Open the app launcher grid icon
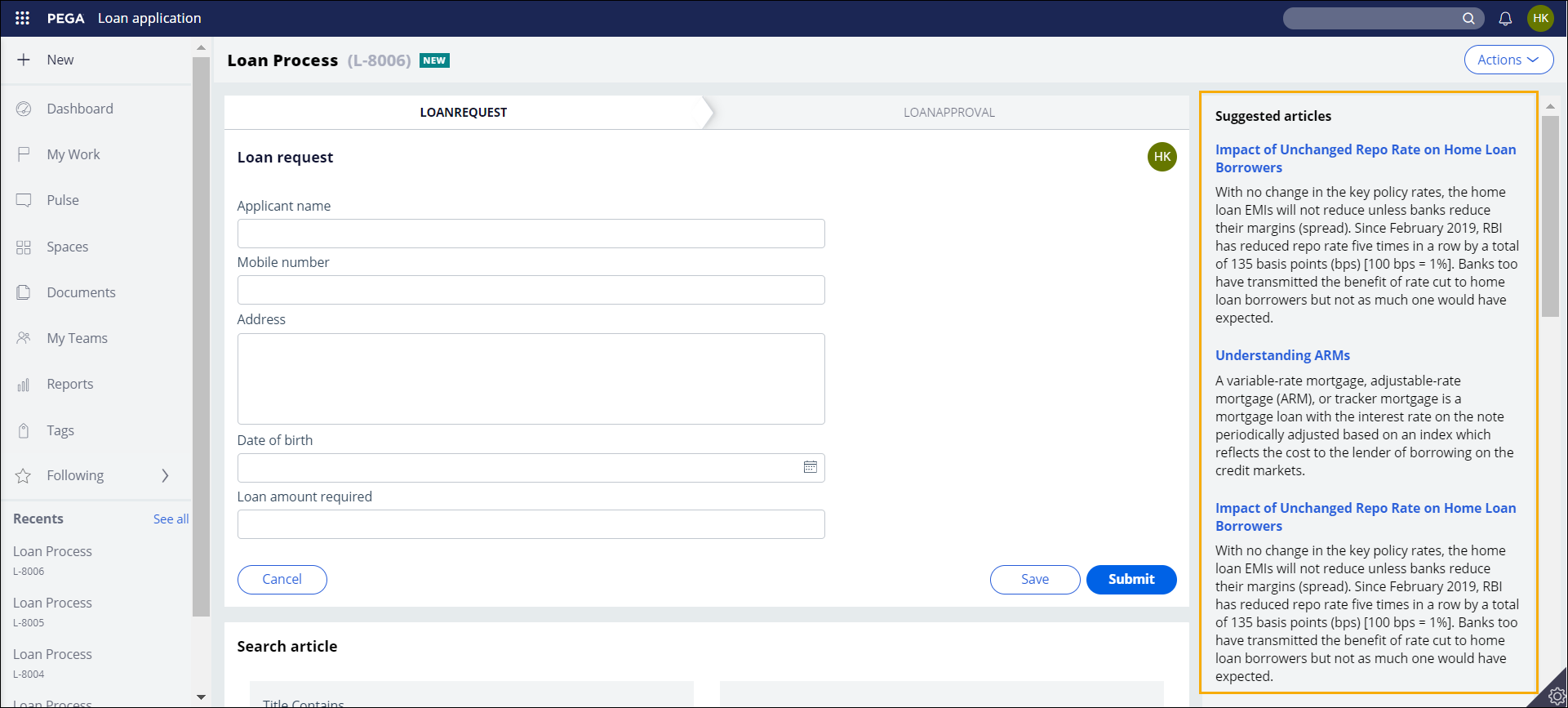 [x=22, y=18]
